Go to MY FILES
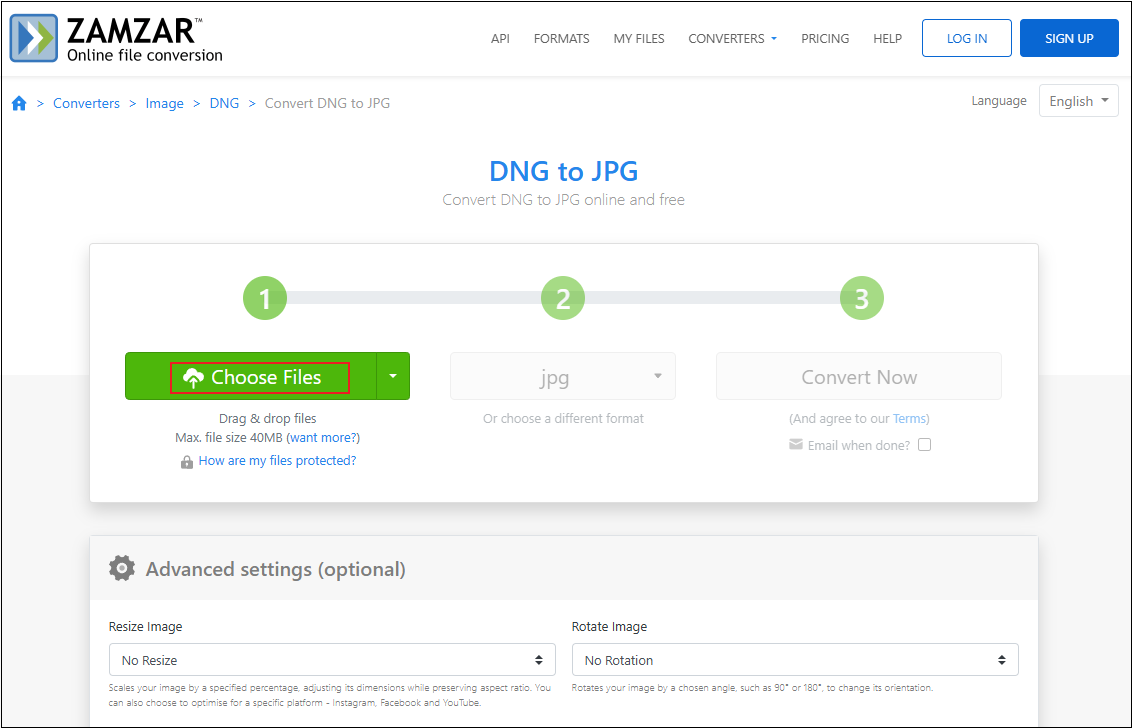 639,38
